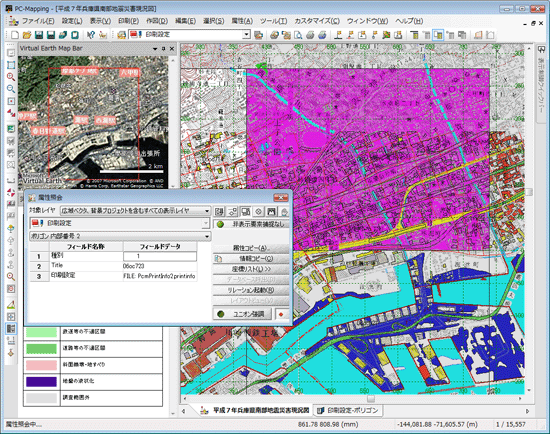
Task: Click the PC-Mapping document icon left of ファイル menu
Action: click(x=13, y=21)
